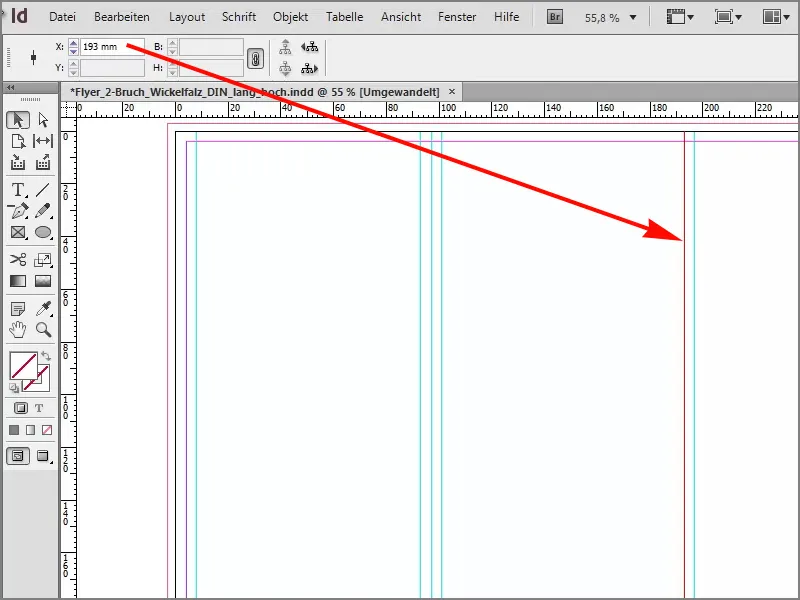Reset to default fill and stroke
The width and height of the screenshot is (800, 600).
click(14, 389)
